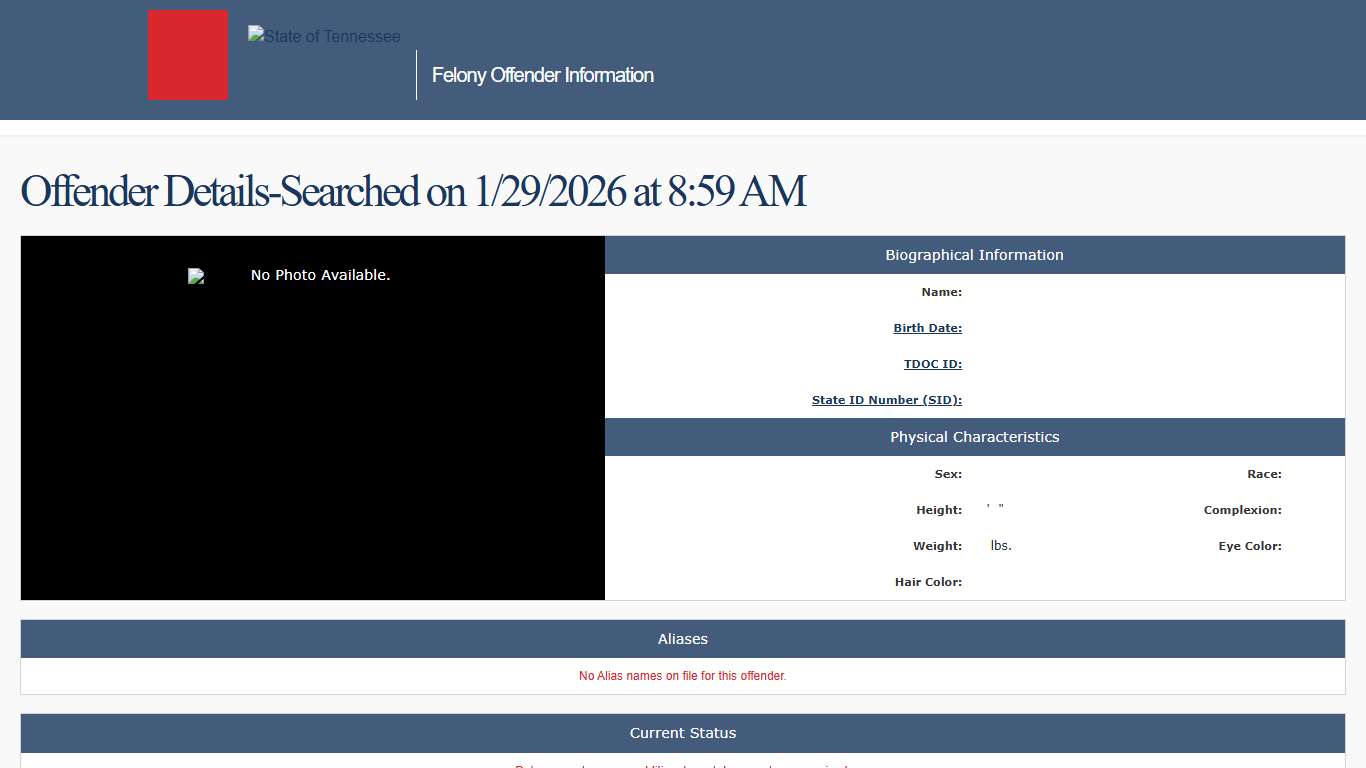Click the Current Status section header
The image size is (1366, 768).
click(x=682, y=733)
